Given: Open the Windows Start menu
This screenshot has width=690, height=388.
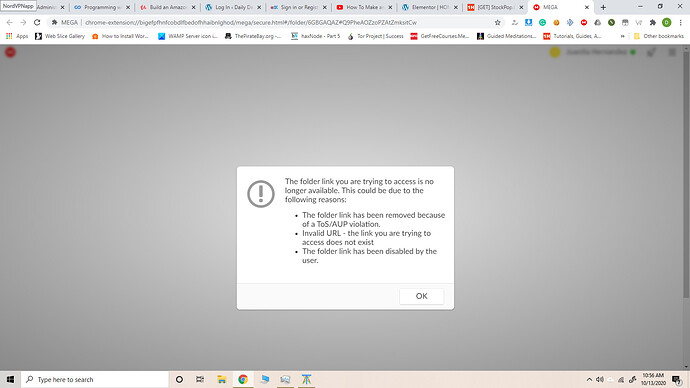Looking at the screenshot, I should 10,379.
